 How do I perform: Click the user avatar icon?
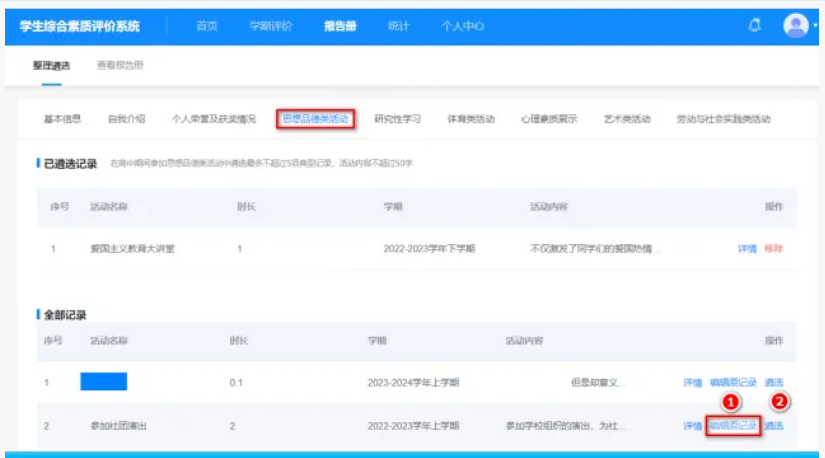coord(794,25)
